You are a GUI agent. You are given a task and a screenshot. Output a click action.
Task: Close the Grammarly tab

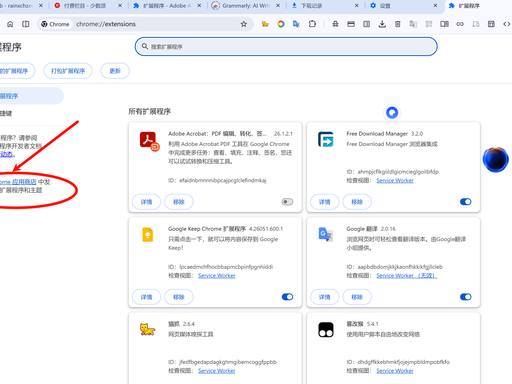tap(278, 6)
